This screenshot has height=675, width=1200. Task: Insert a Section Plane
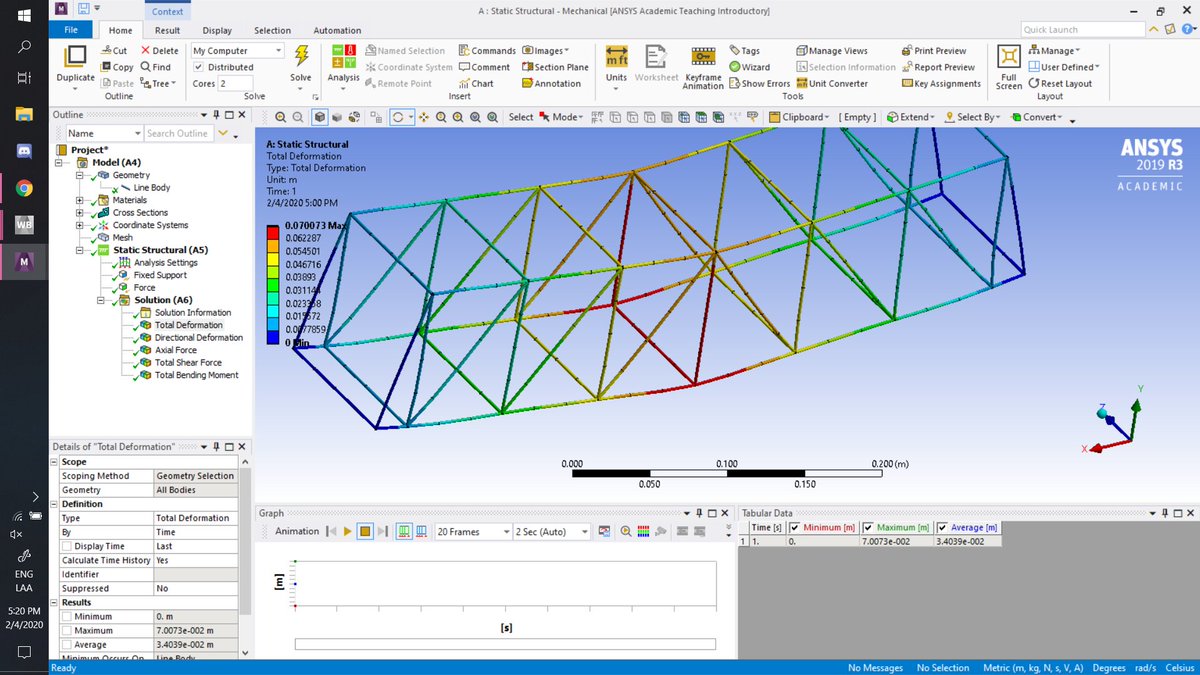point(554,67)
